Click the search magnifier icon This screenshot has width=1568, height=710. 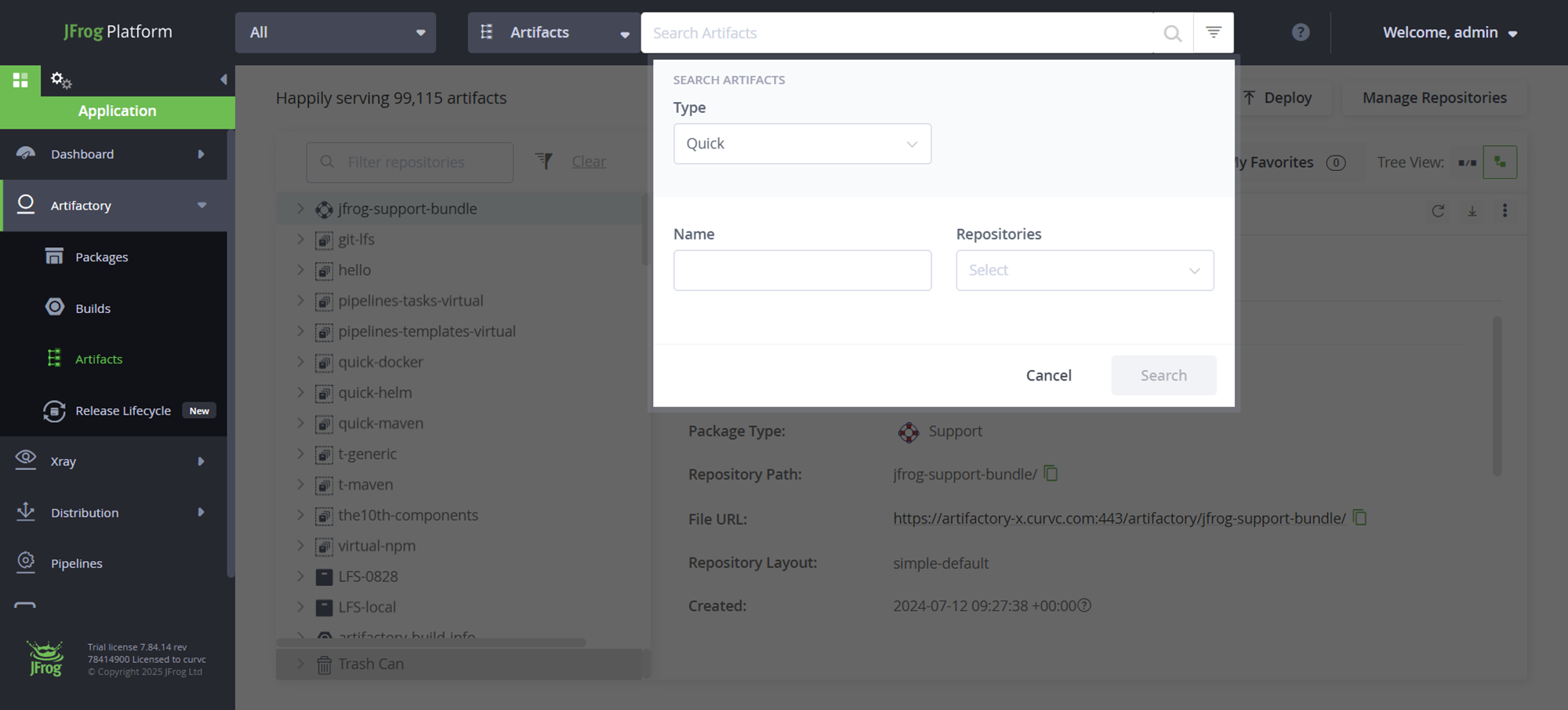pyautogui.click(x=1172, y=33)
